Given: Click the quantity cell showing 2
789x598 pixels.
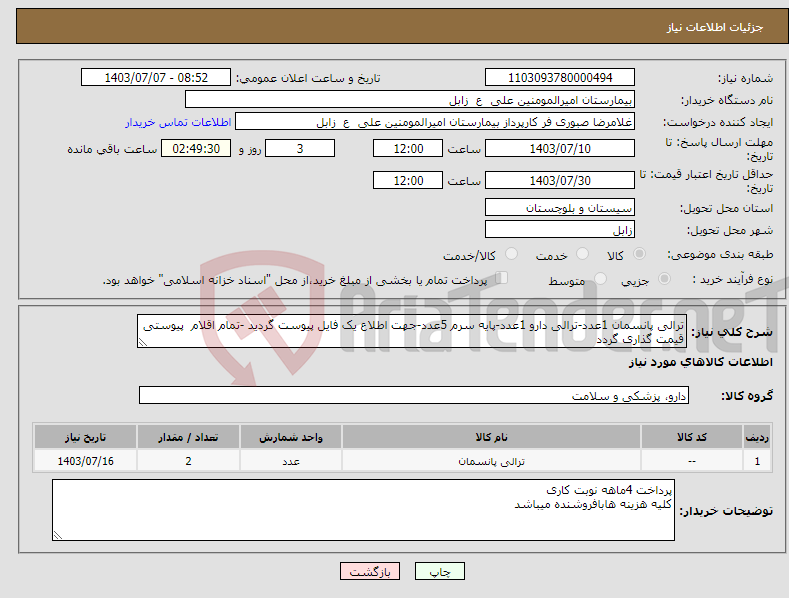Looking at the screenshot, I should pos(188,461).
